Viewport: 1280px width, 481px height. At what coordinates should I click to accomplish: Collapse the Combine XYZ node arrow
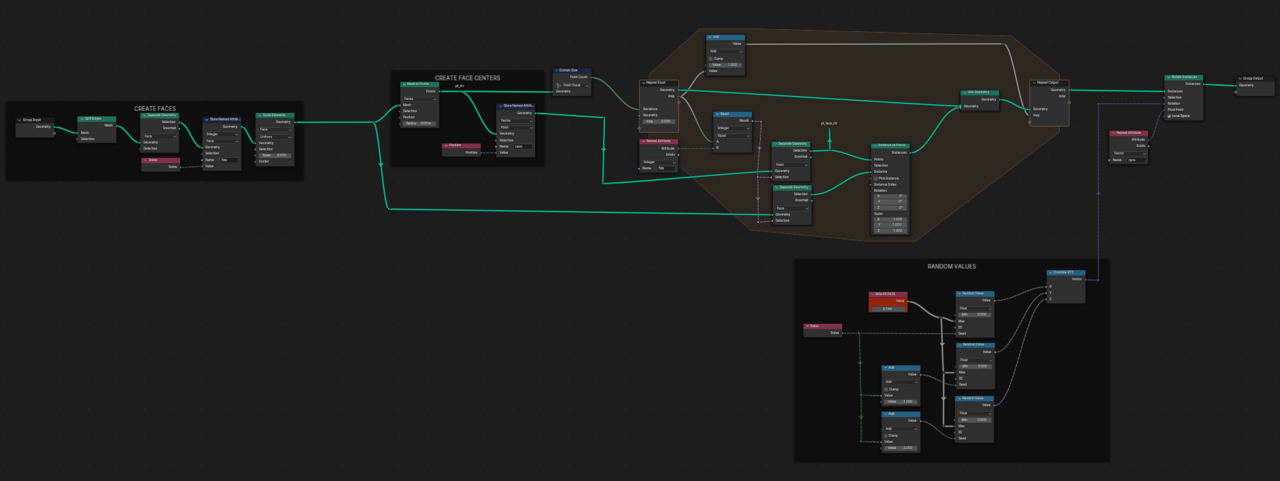[x=1051, y=271]
